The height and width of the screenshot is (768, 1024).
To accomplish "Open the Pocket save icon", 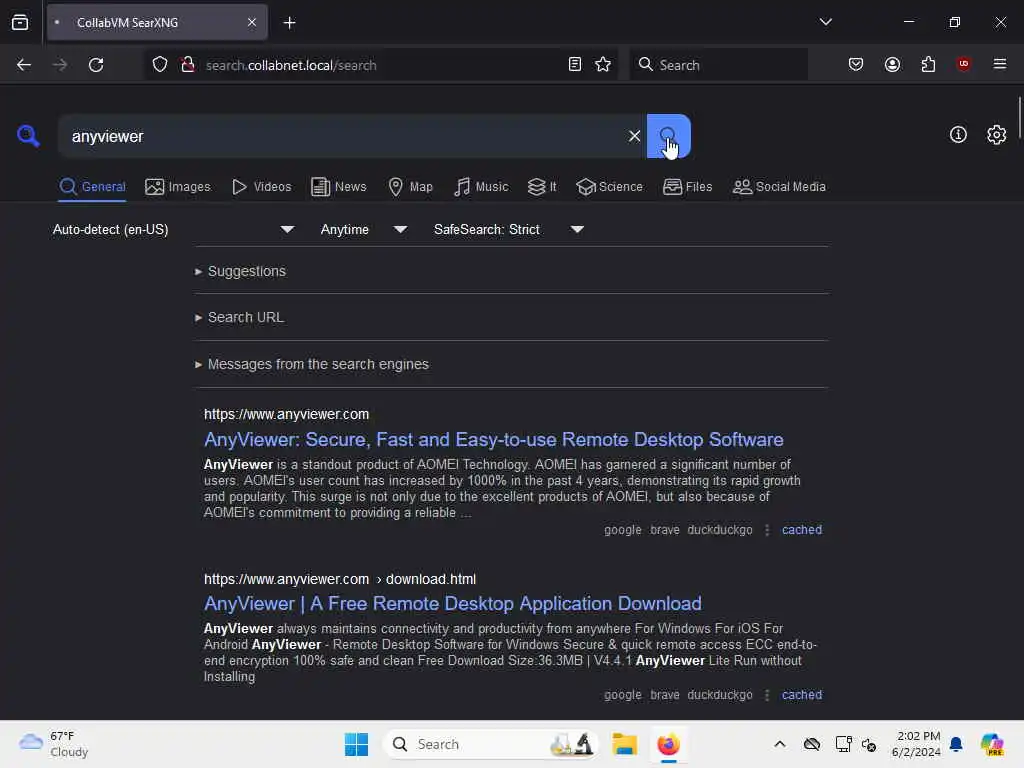I will pos(856,65).
